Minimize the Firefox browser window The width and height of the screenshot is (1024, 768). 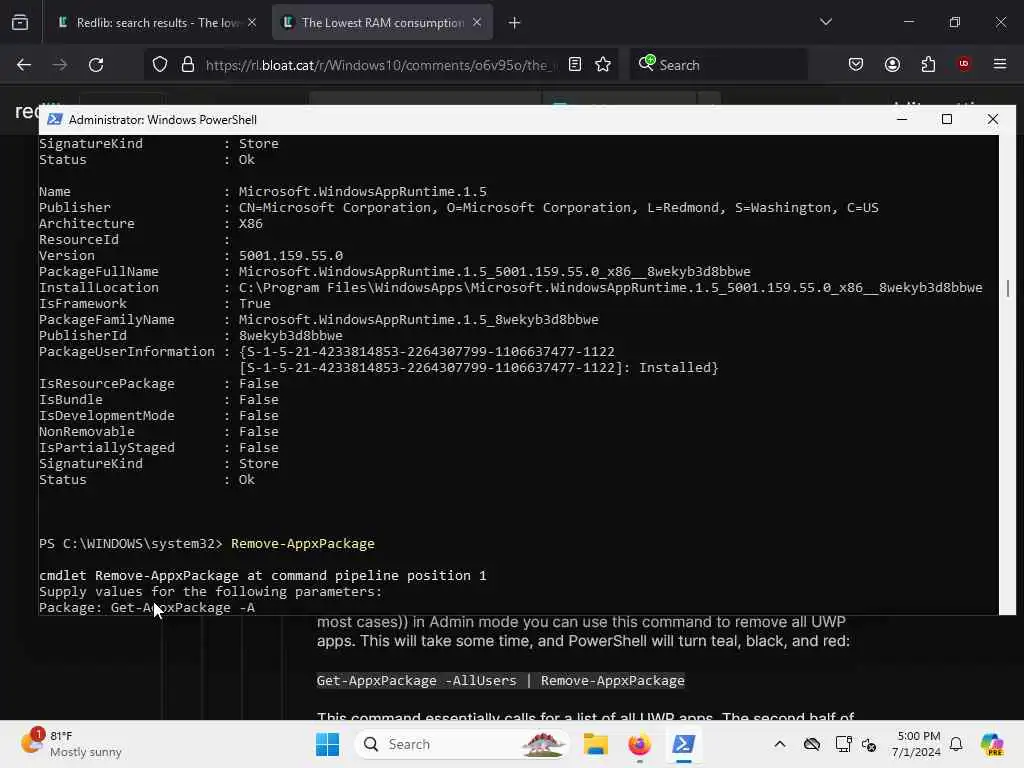909,22
